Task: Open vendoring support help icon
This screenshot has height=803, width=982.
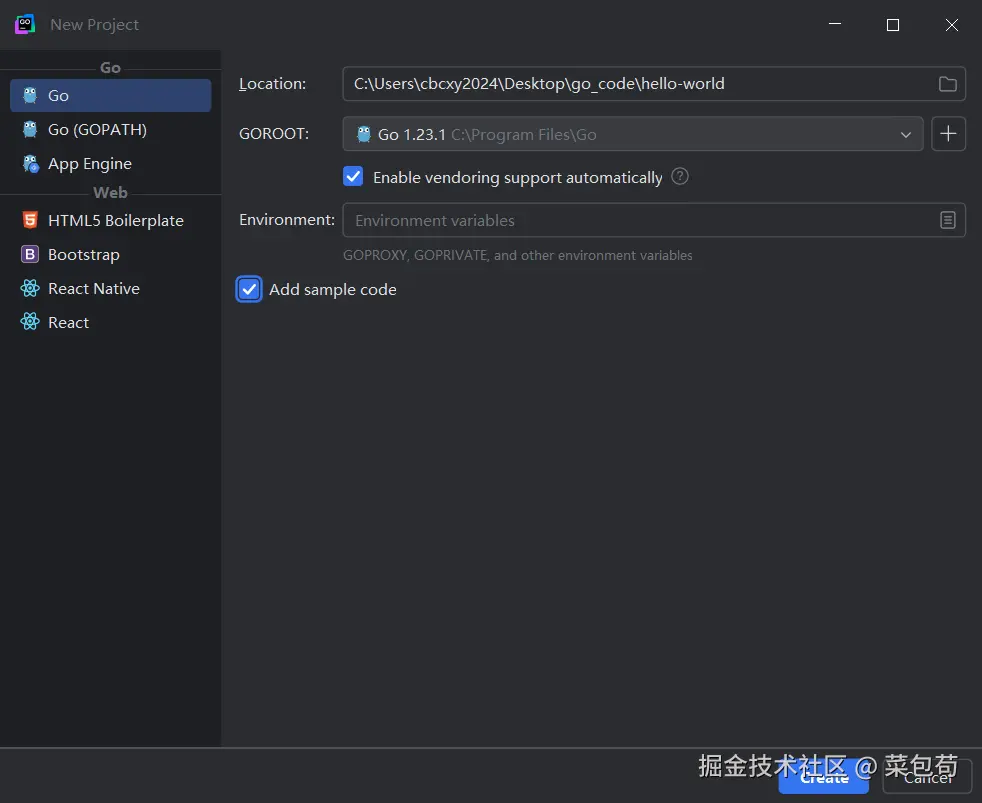Action: [x=680, y=177]
